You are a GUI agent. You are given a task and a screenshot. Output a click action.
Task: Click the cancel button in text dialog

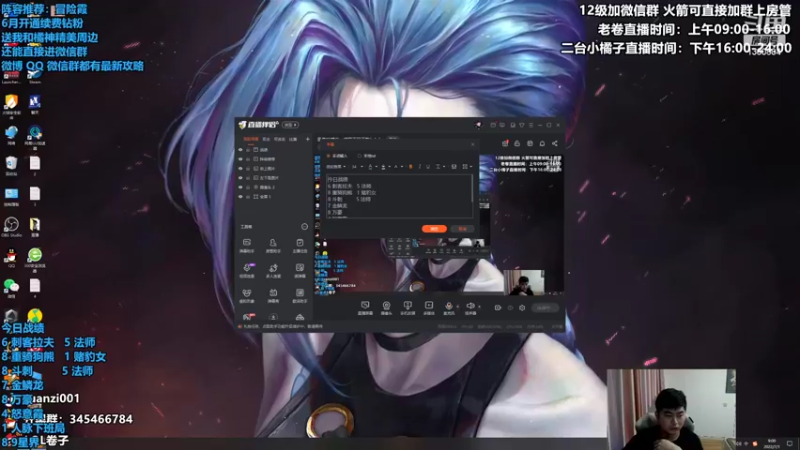(x=462, y=229)
